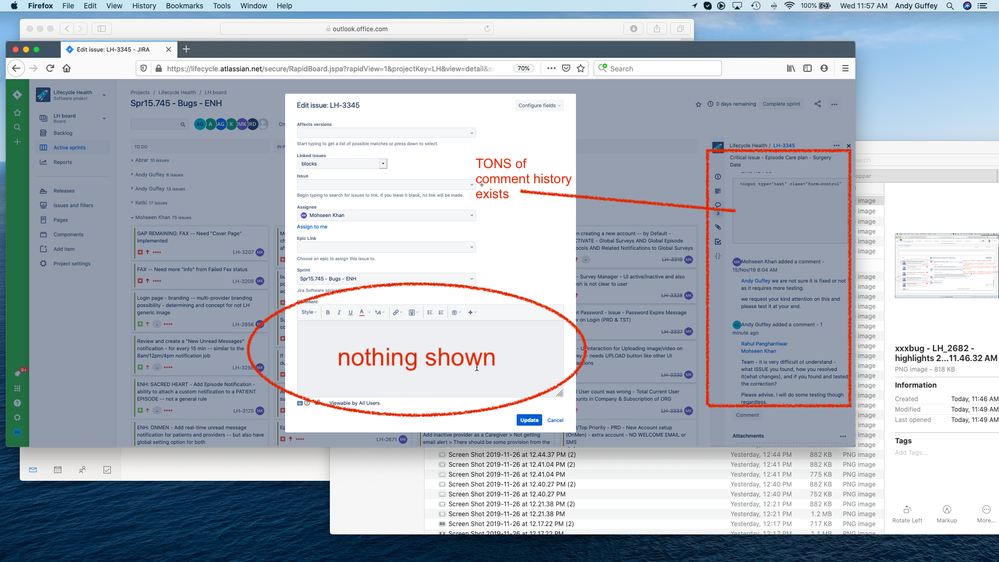Click Rotate Left in Finder preview
The image size is (999, 562).
point(907,514)
